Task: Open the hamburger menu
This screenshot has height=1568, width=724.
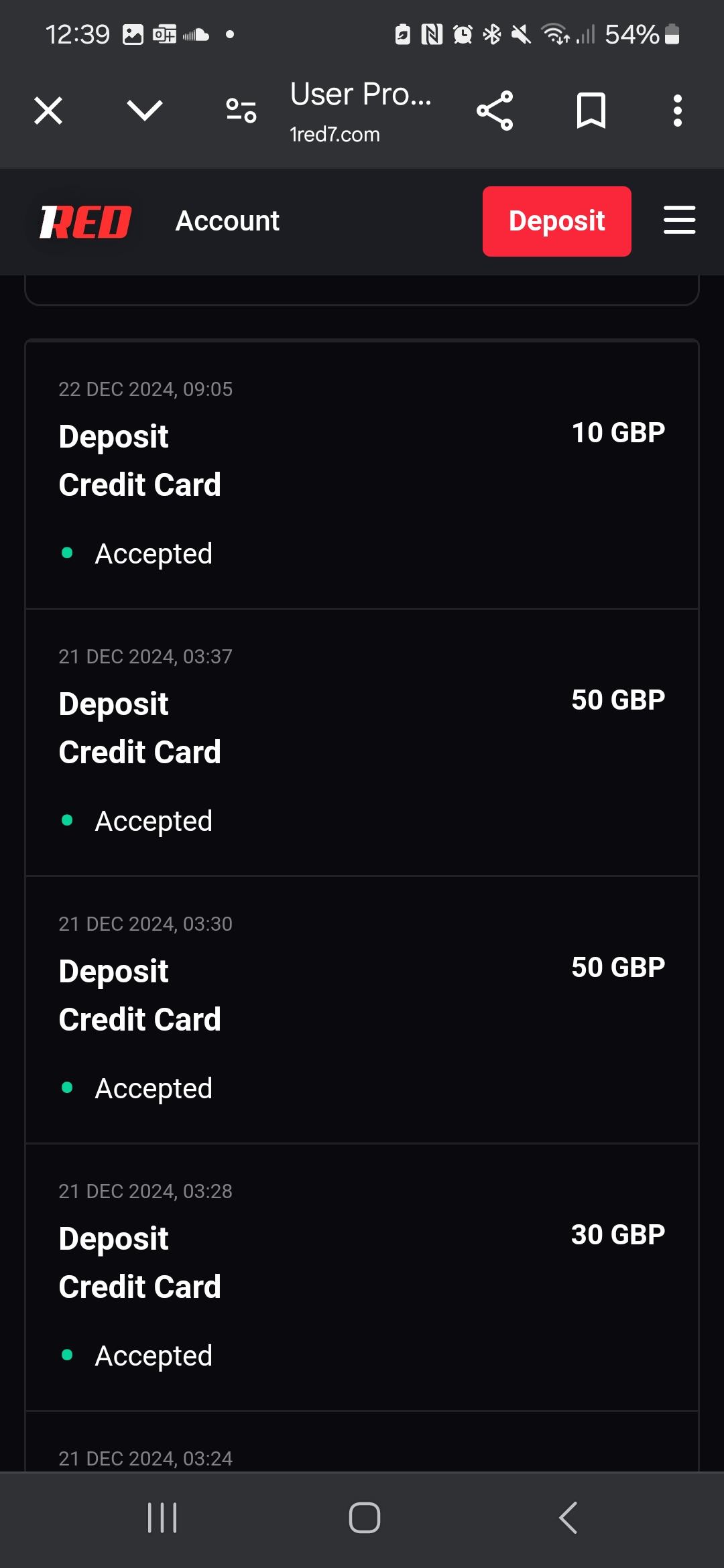Action: 679,220
